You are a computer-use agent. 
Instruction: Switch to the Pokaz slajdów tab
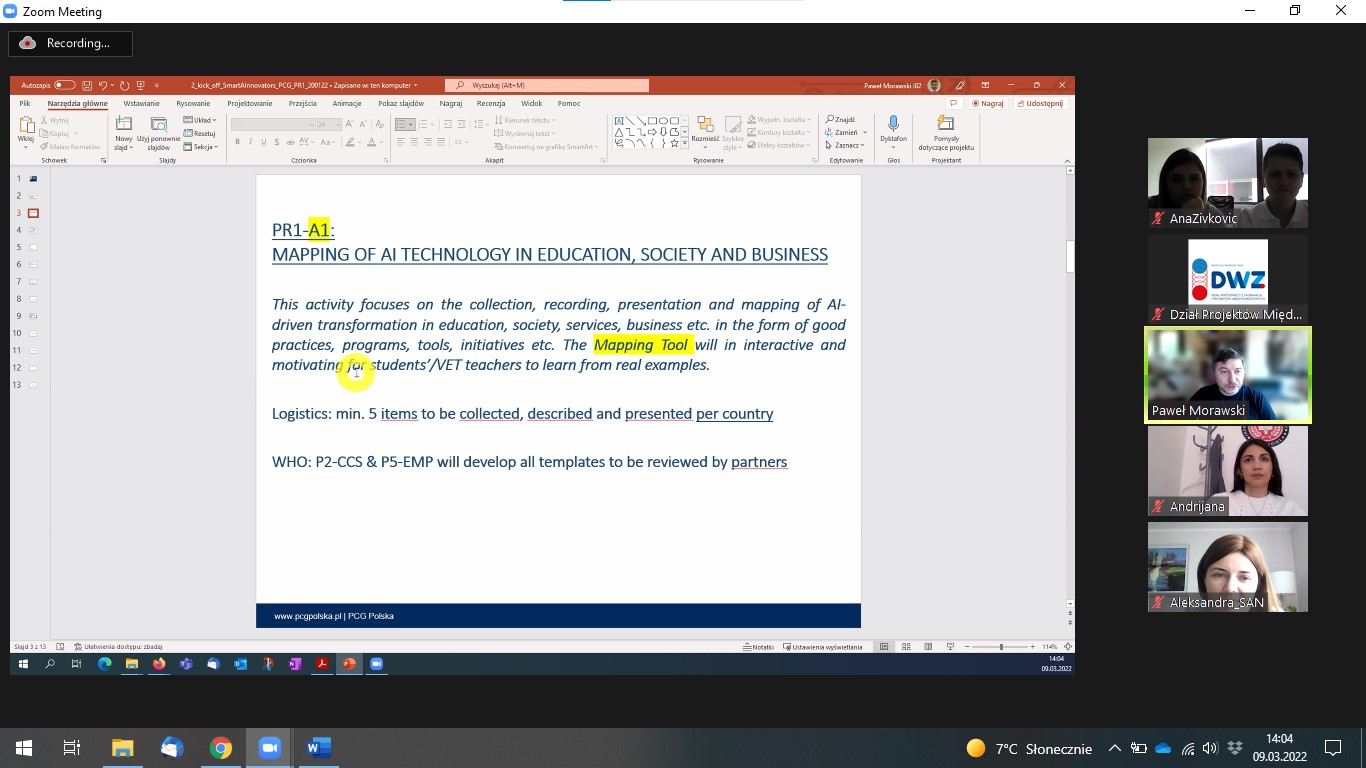(x=400, y=103)
